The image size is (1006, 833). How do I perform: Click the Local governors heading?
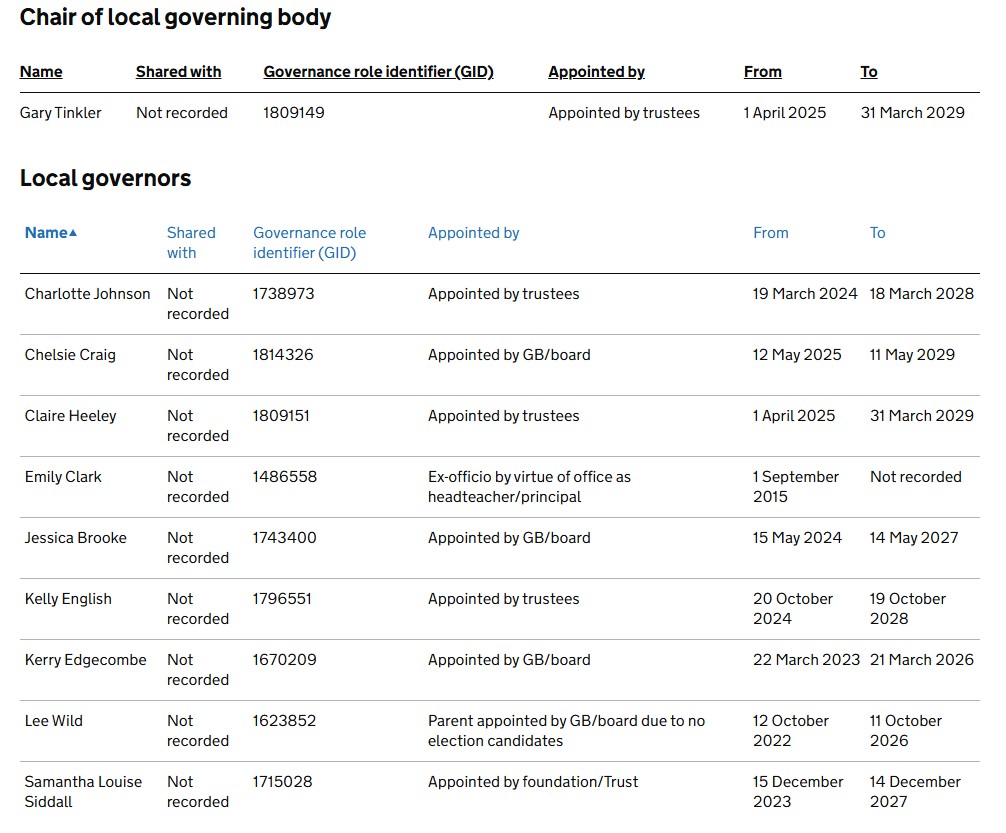tap(105, 178)
